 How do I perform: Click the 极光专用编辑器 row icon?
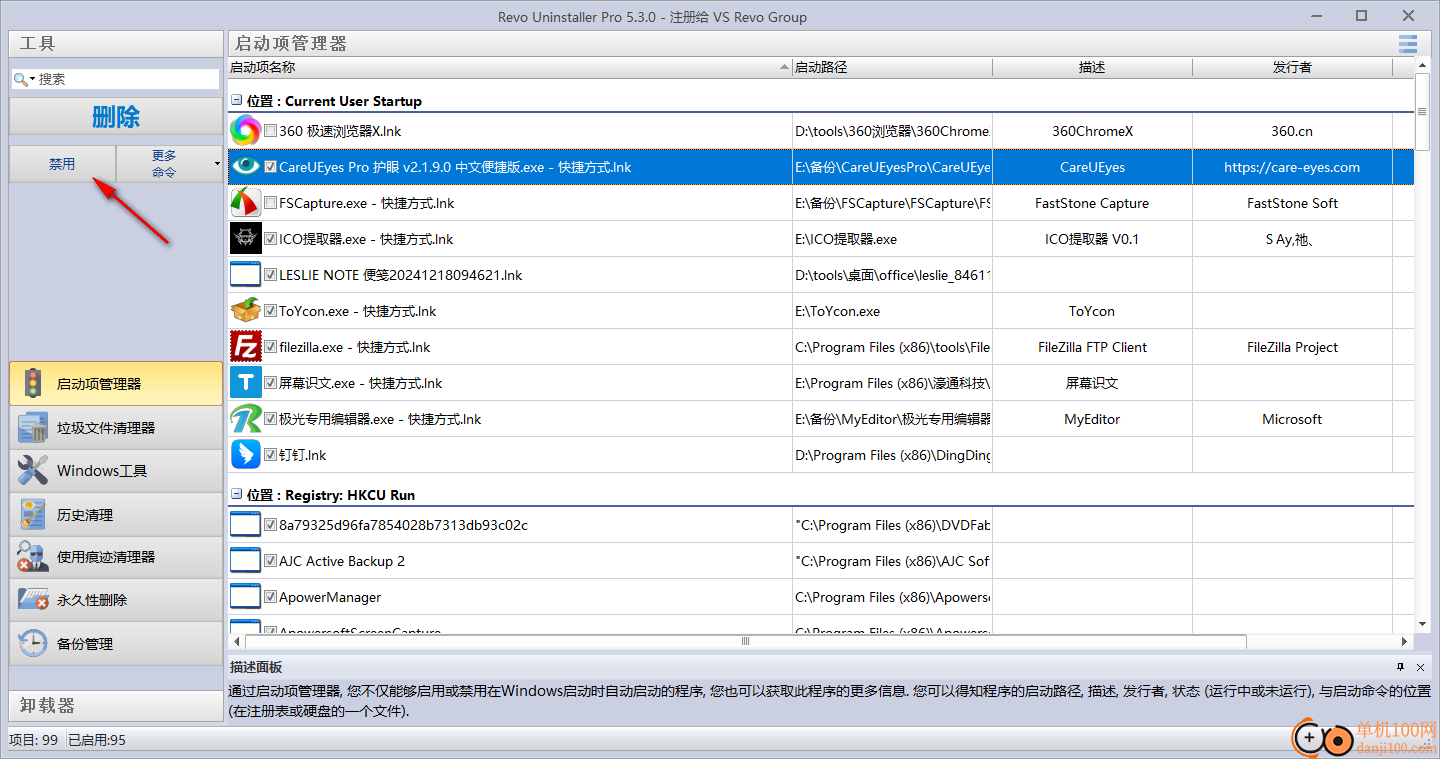(245, 419)
